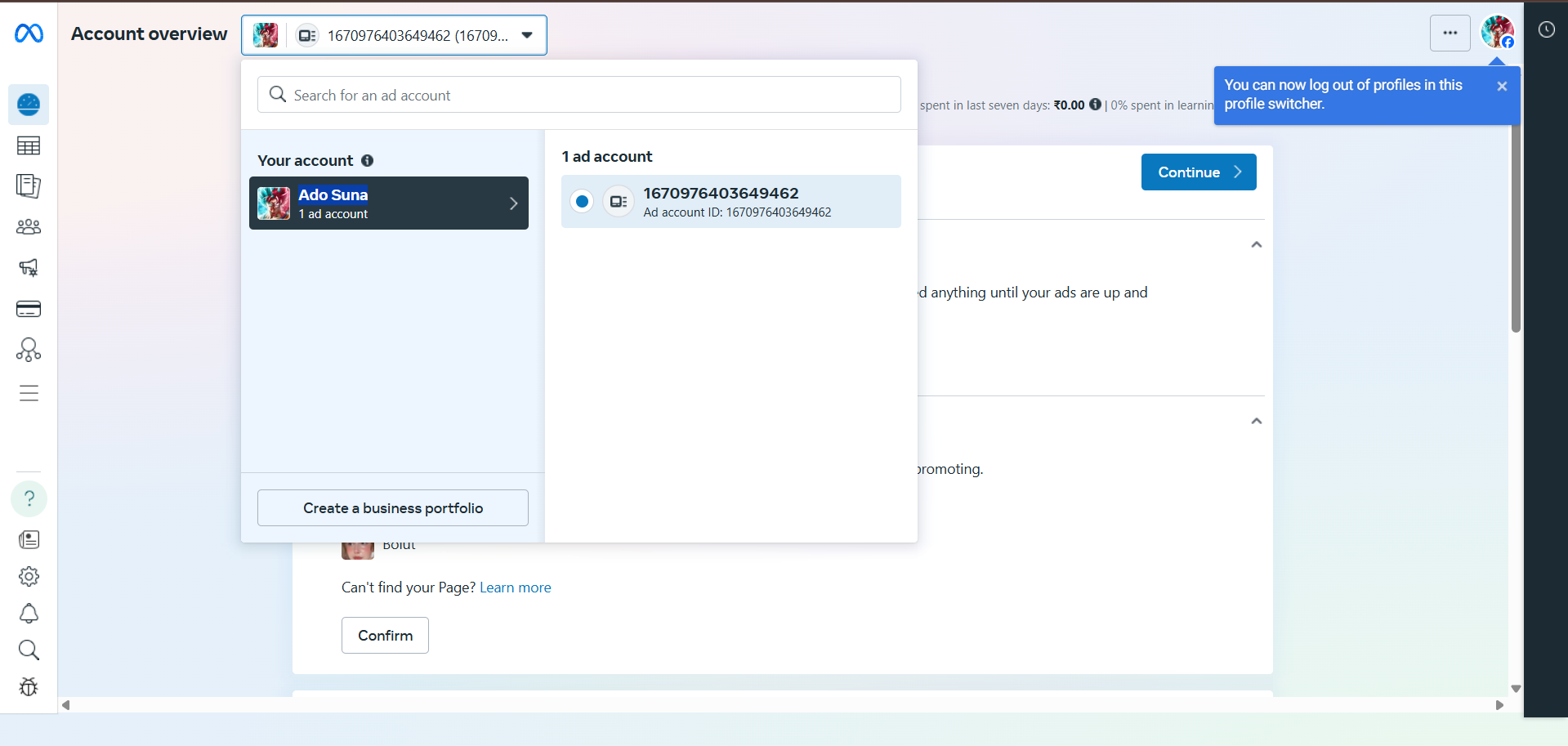This screenshot has height=746, width=1568.
Task: Open Advertising settings megaphone icon
Action: (29, 268)
